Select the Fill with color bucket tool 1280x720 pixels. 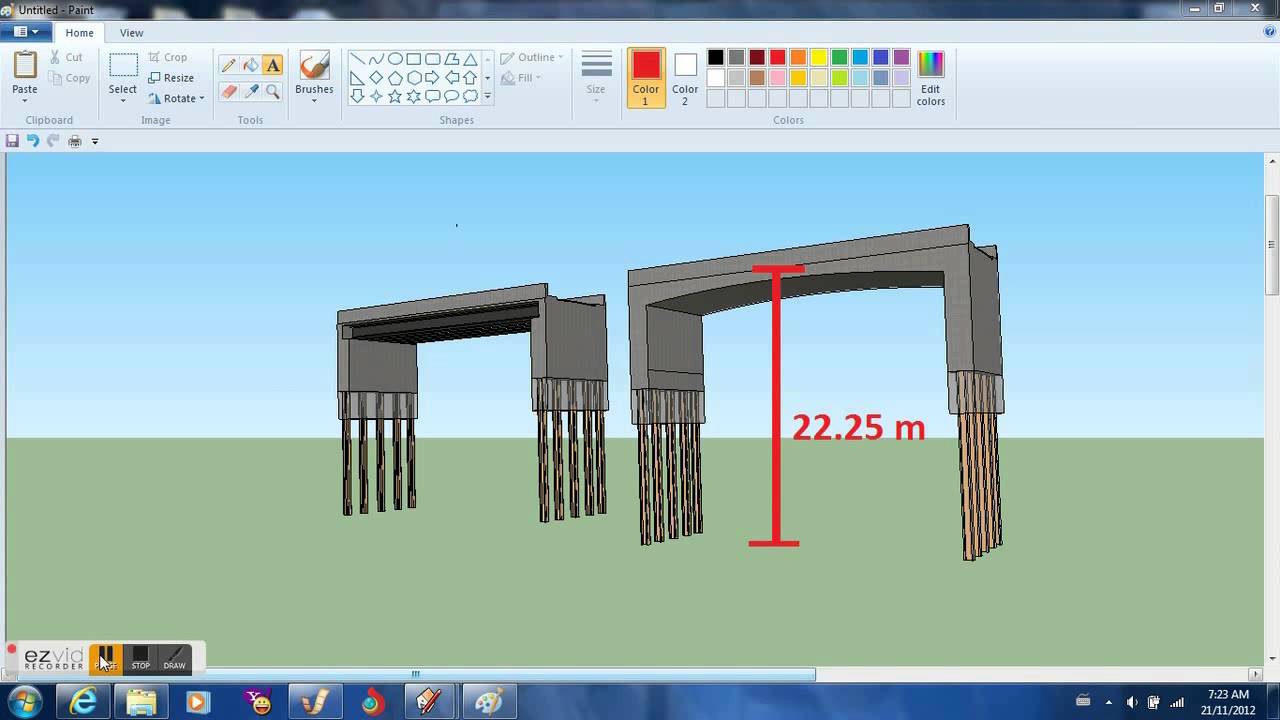(x=251, y=65)
